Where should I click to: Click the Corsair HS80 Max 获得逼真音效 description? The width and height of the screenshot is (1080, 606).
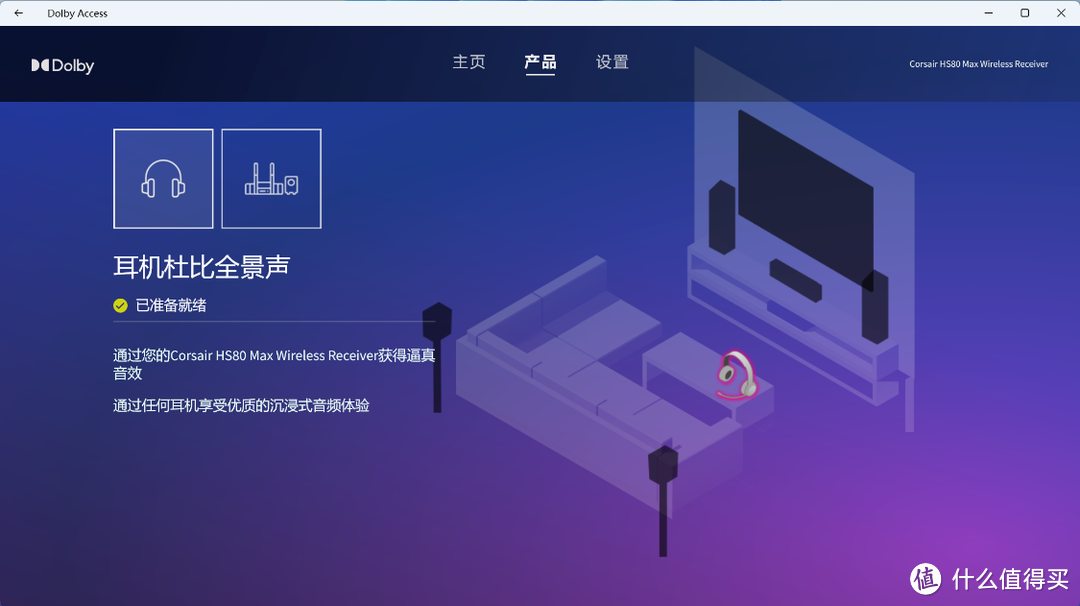click(x=274, y=364)
